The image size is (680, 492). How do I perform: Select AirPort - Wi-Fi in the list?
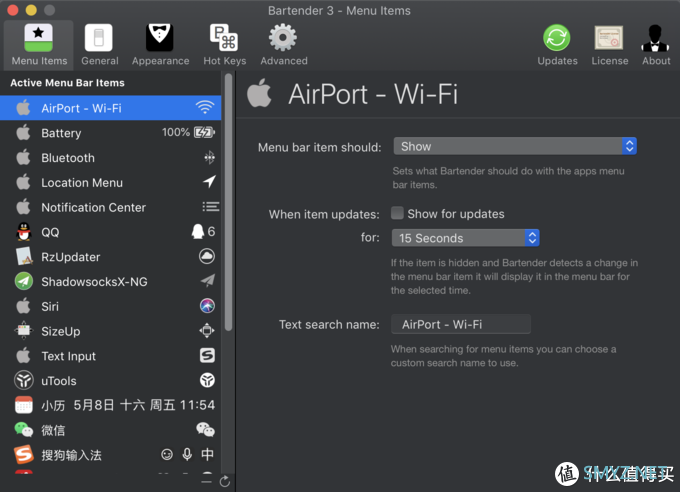point(111,108)
